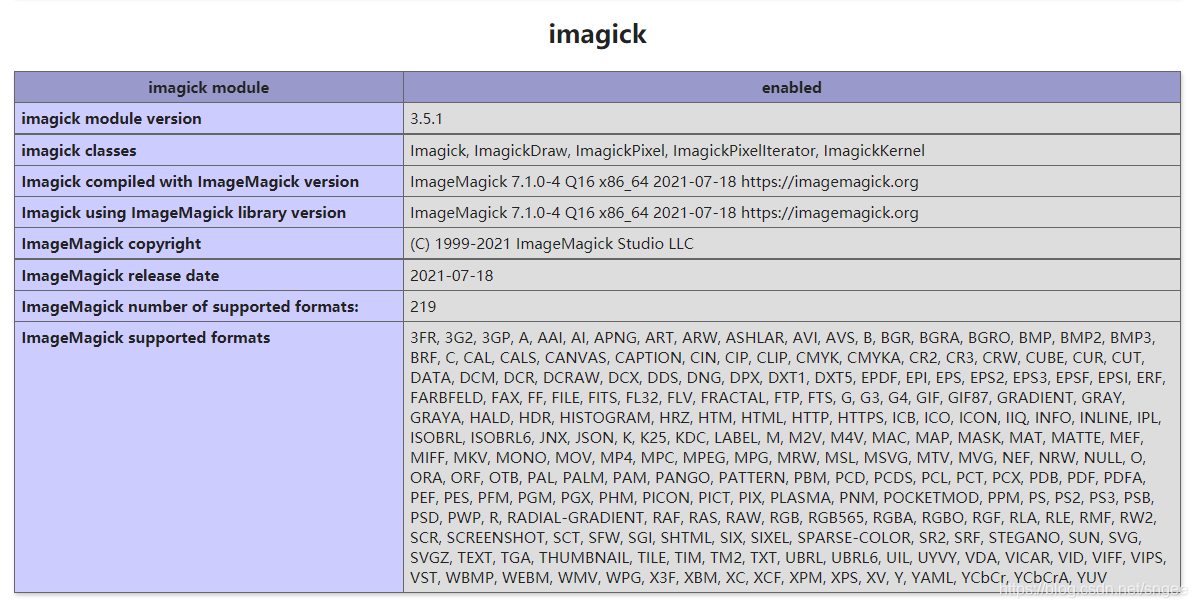Screen dimensions: 1198x608
Task: Click the supported formats count 219
Action: coord(423,306)
